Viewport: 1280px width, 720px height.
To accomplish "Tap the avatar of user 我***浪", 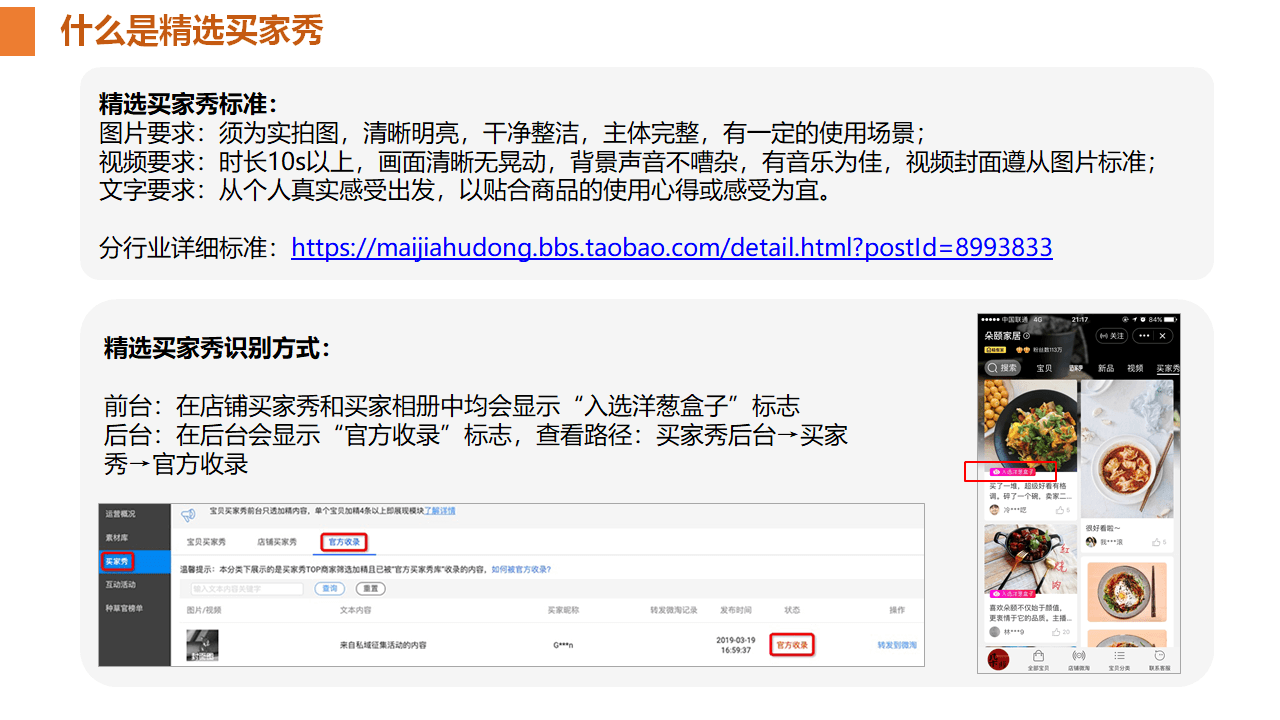I will pyautogui.click(x=1093, y=542).
